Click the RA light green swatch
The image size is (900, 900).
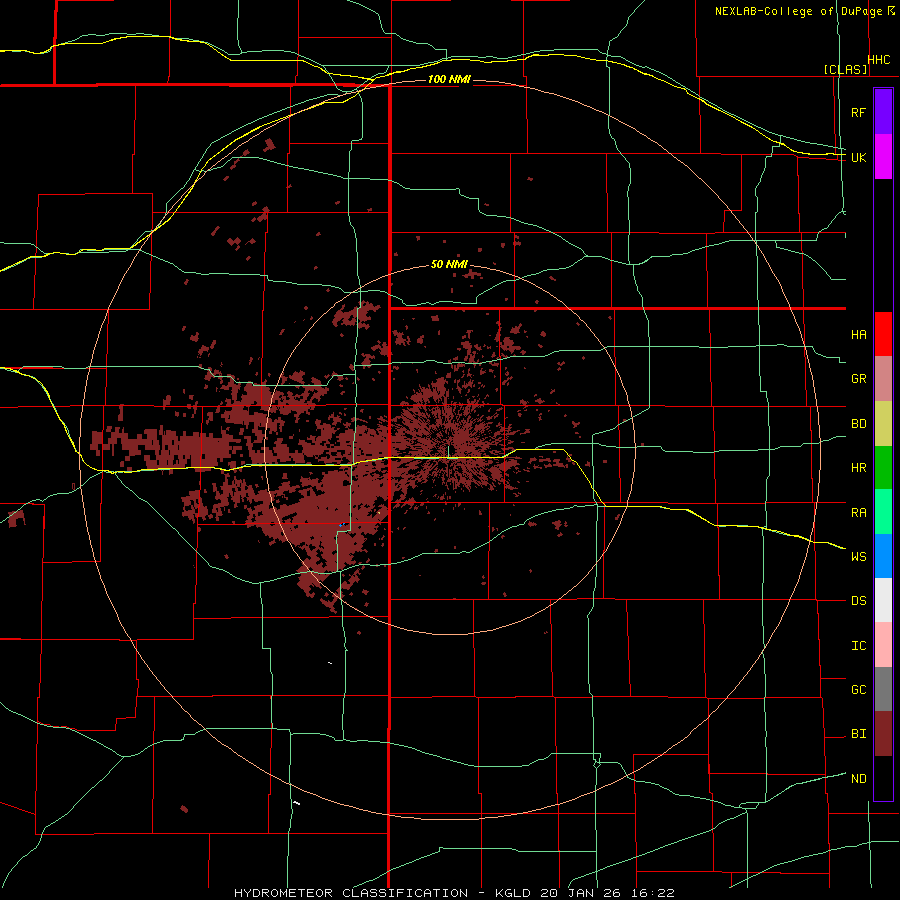(x=883, y=511)
